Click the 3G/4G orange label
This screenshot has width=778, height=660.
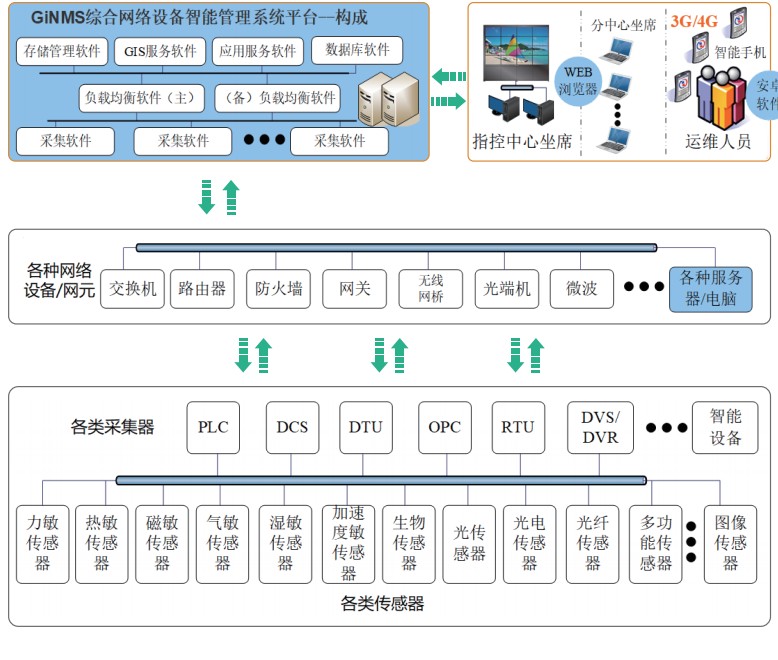[x=694, y=21]
